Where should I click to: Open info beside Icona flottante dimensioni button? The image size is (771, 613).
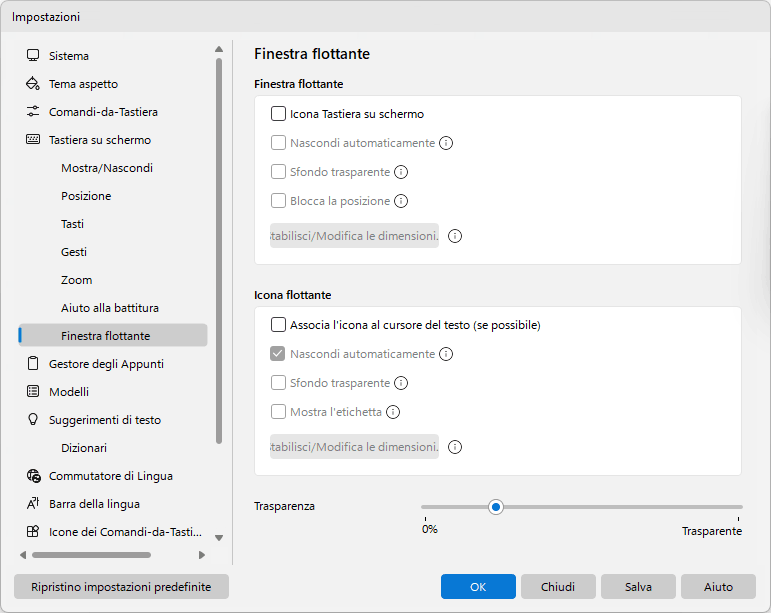click(455, 447)
